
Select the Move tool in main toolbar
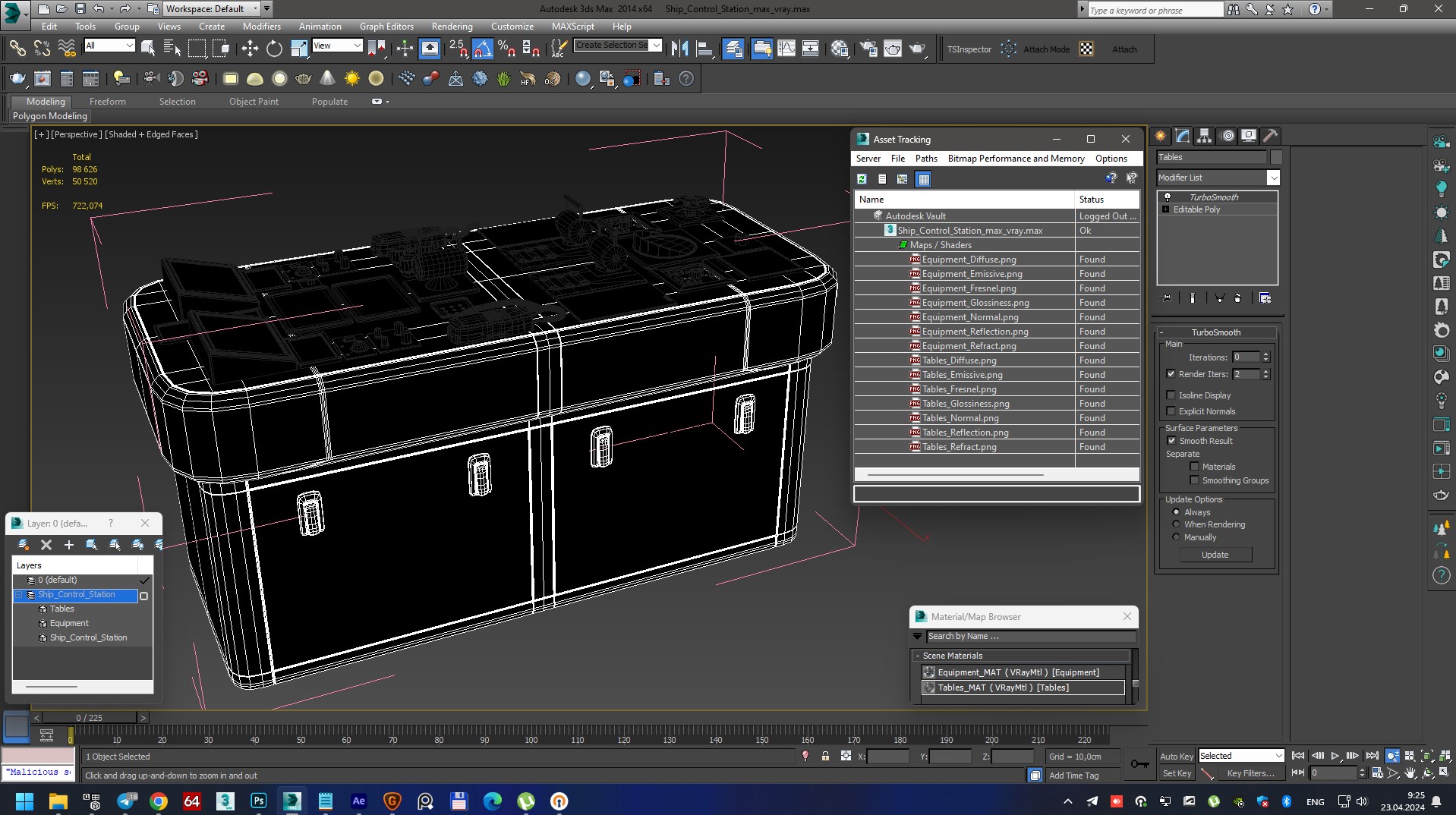click(250, 49)
